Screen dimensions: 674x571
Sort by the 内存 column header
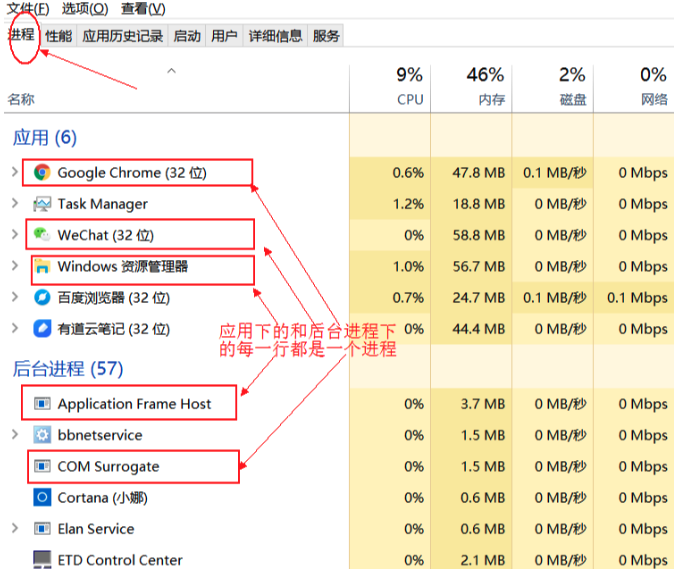tap(471, 88)
